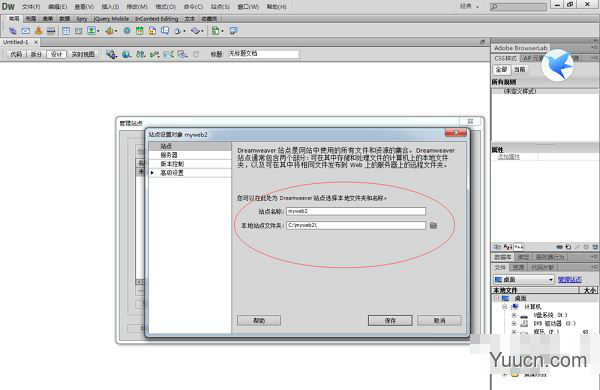
Task: Click New CSS Rule icon in CSS panel
Action: tap(568, 247)
